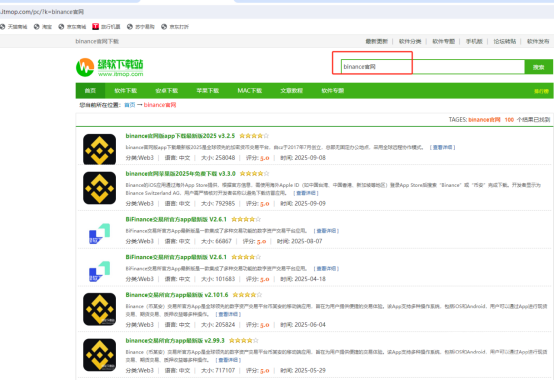
Task: Follow the details link in first result description
Action: [442, 147]
